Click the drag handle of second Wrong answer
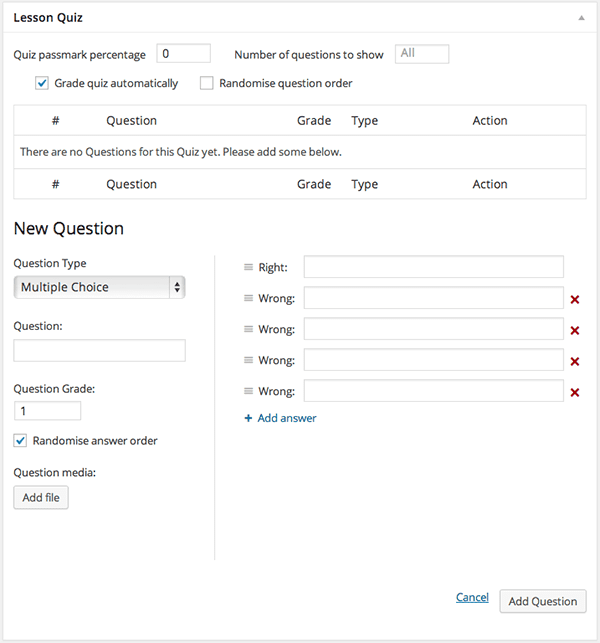 click(x=249, y=329)
